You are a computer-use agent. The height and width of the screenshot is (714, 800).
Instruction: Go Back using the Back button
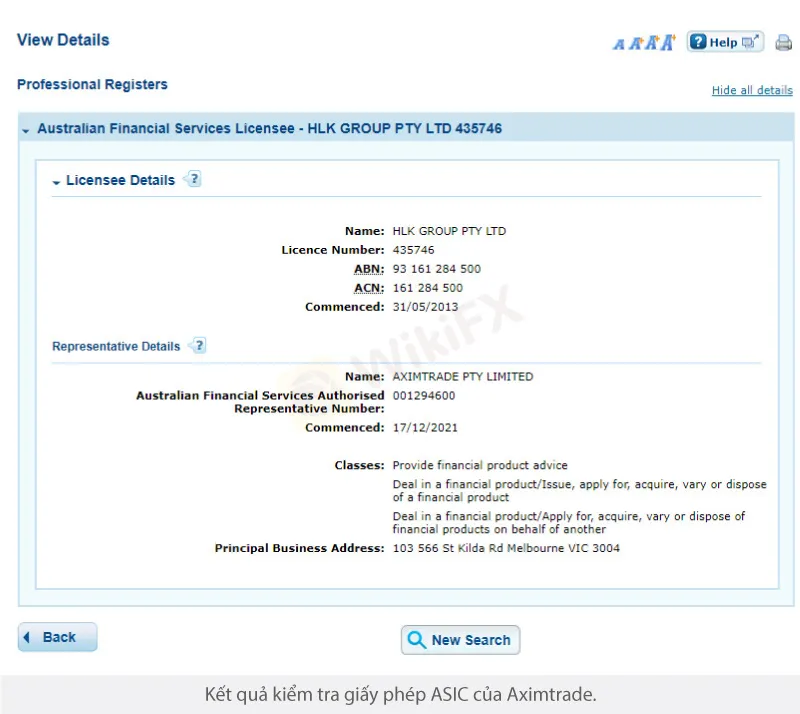[58, 637]
